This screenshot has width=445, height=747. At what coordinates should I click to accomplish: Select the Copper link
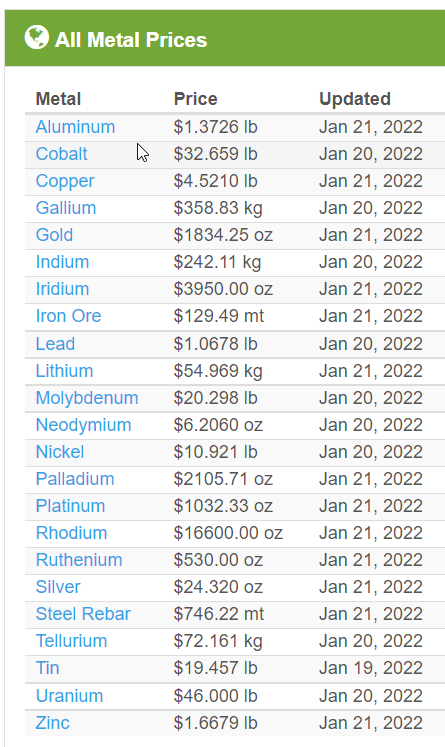tap(65, 181)
